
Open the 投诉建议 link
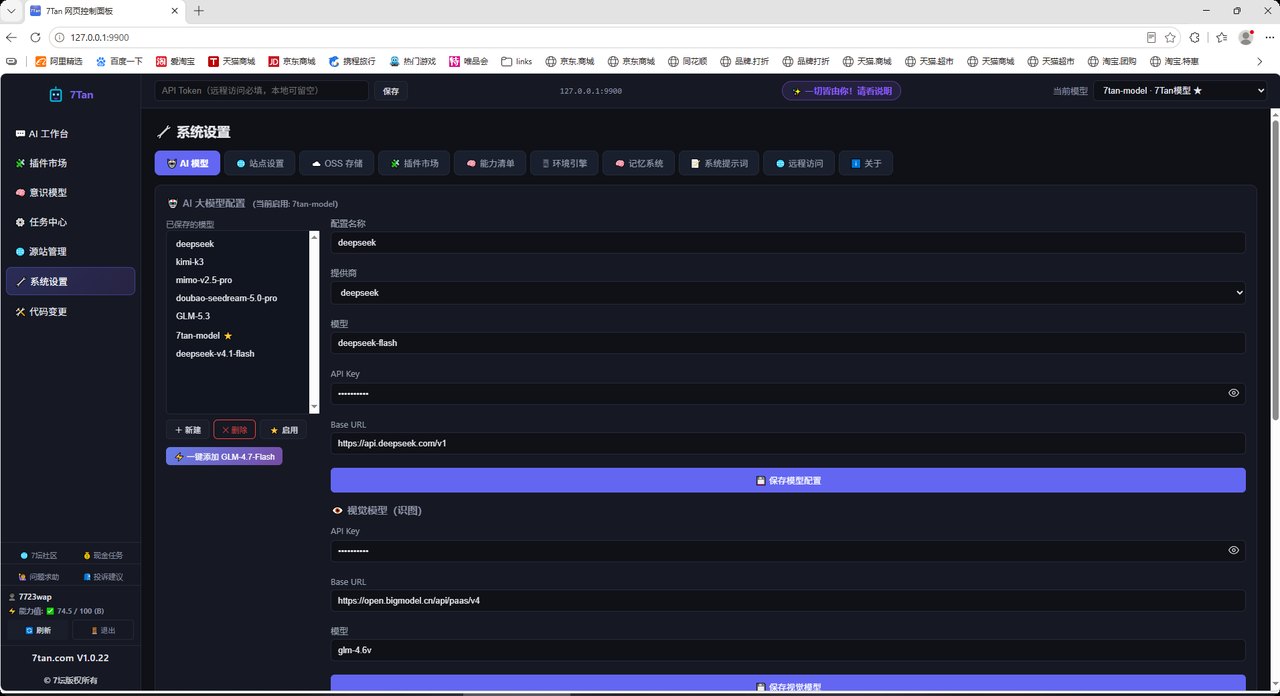103,577
